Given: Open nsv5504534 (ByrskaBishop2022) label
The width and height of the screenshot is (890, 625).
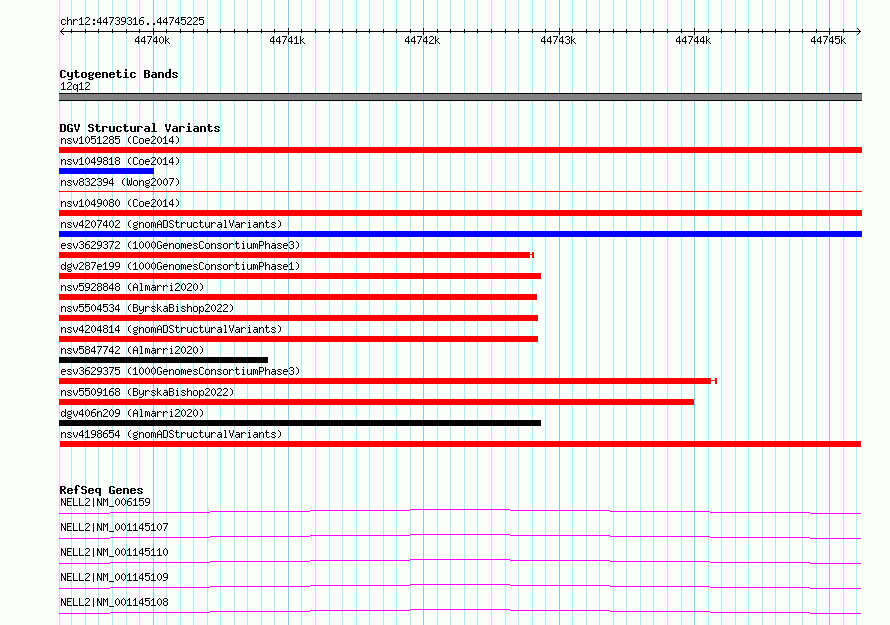Looking at the screenshot, I should pos(147,308).
